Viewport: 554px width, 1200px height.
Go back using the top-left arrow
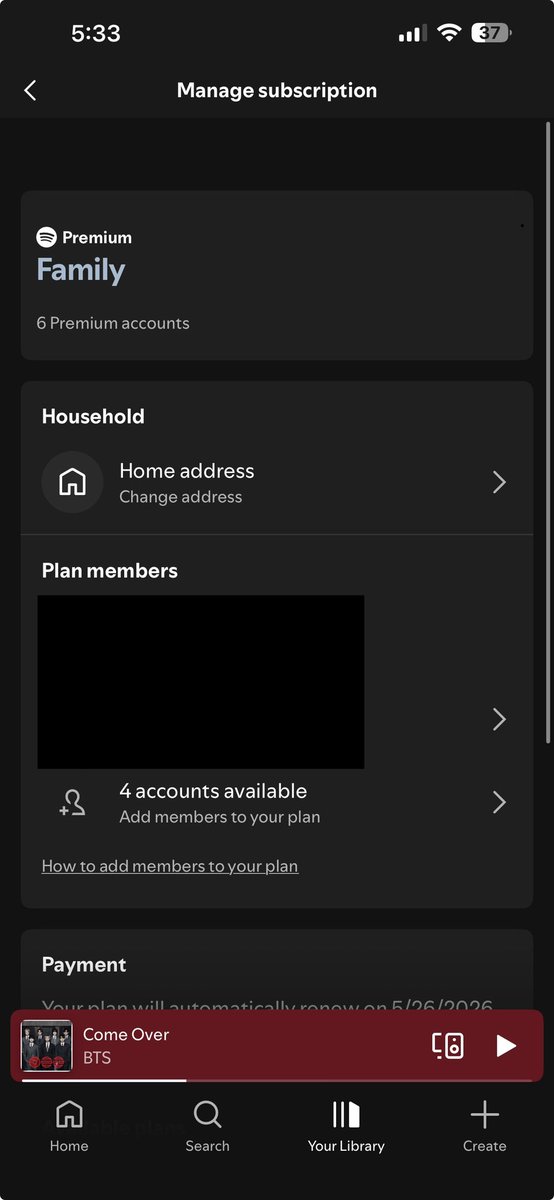[30, 90]
